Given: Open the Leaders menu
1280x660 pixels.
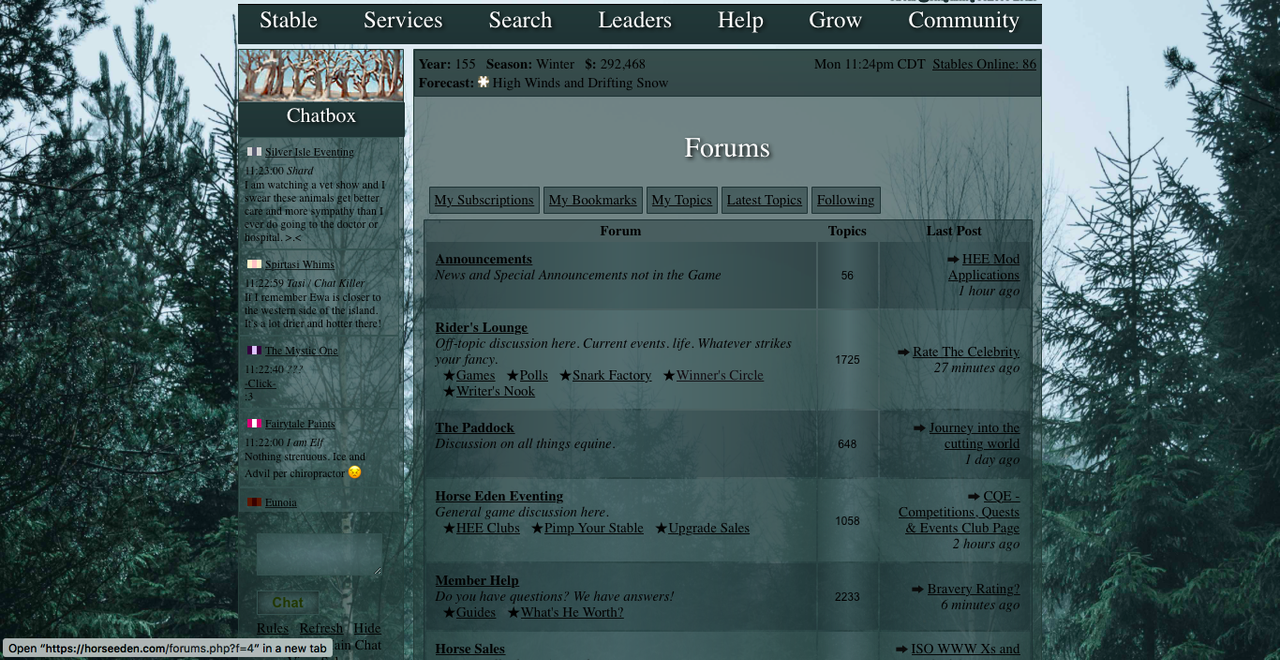Looking at the screenshot, I should pyautogui.click(x=635, y=20).
